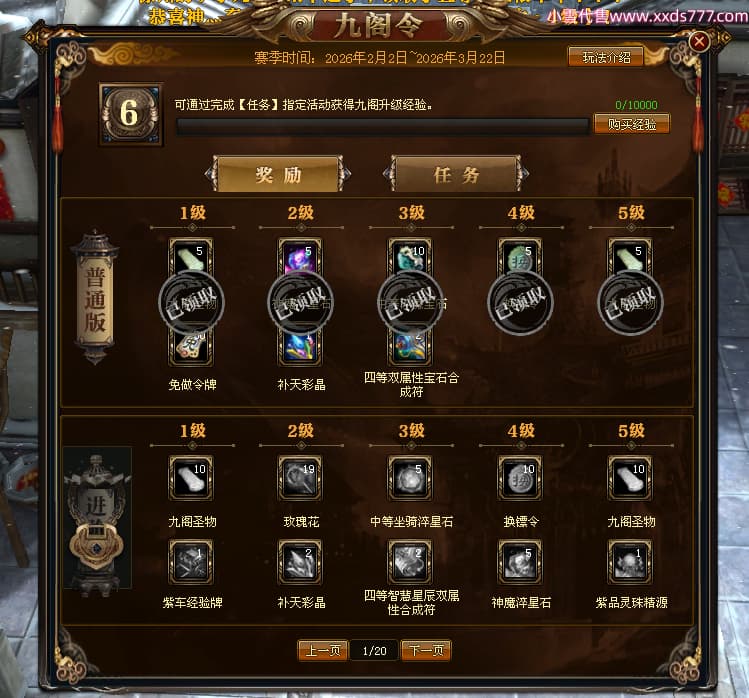749x698 pixels.
Task: Open the 玩法介绍 guide
Action: (x=606, y=58)
